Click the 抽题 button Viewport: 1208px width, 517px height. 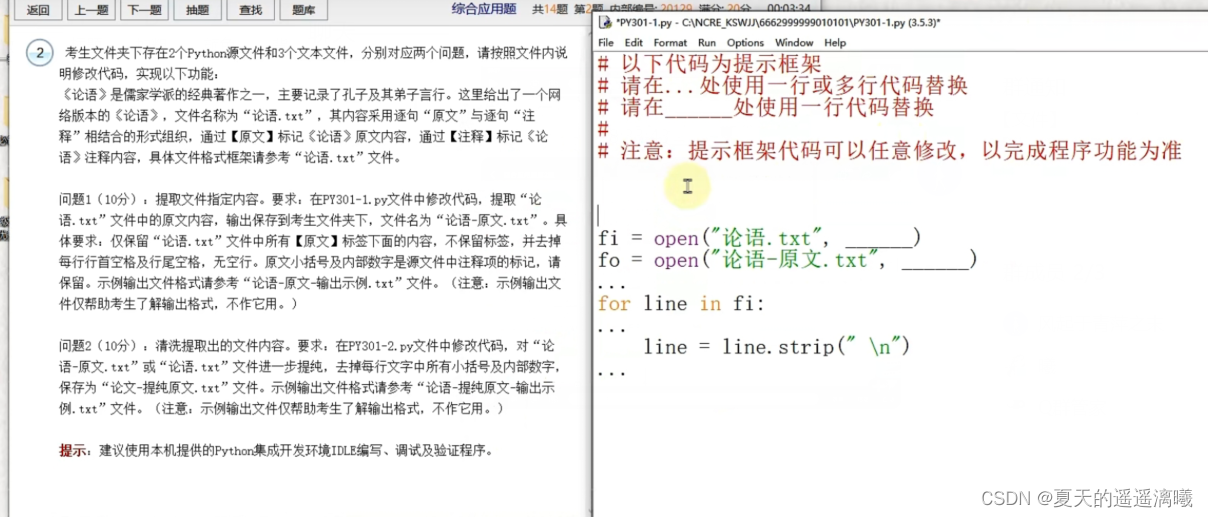tap(198, 10)
